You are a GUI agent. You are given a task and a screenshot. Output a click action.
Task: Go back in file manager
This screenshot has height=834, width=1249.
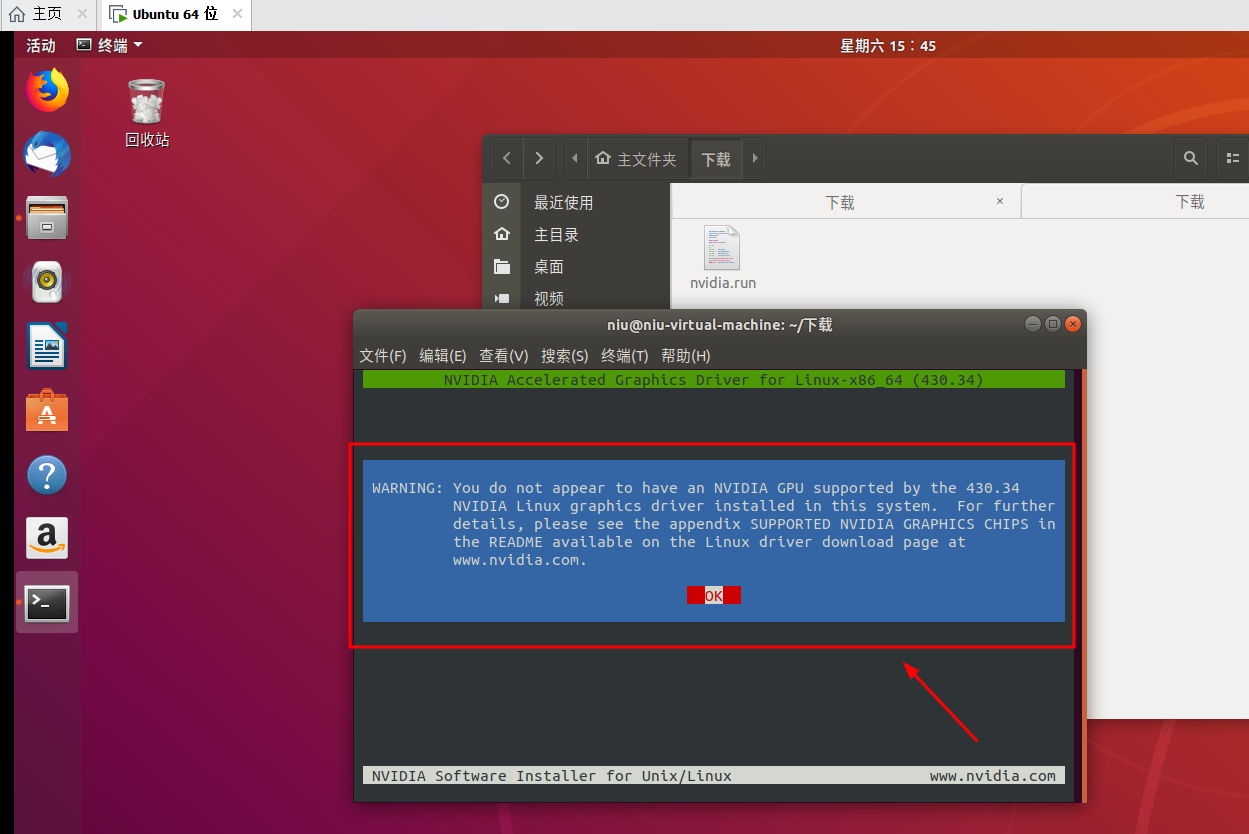507,158
